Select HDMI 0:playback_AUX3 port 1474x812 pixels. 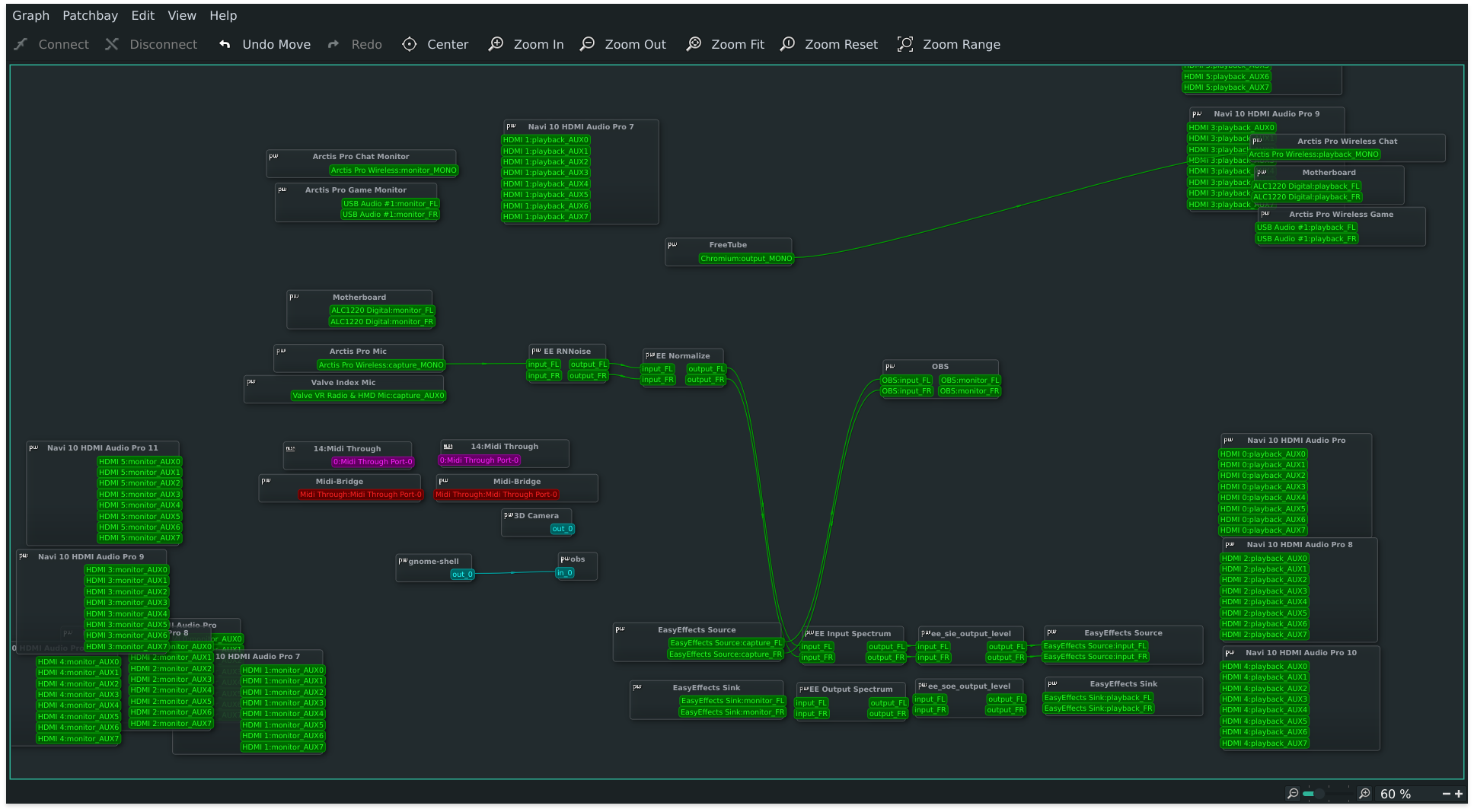coord(1262,487)
